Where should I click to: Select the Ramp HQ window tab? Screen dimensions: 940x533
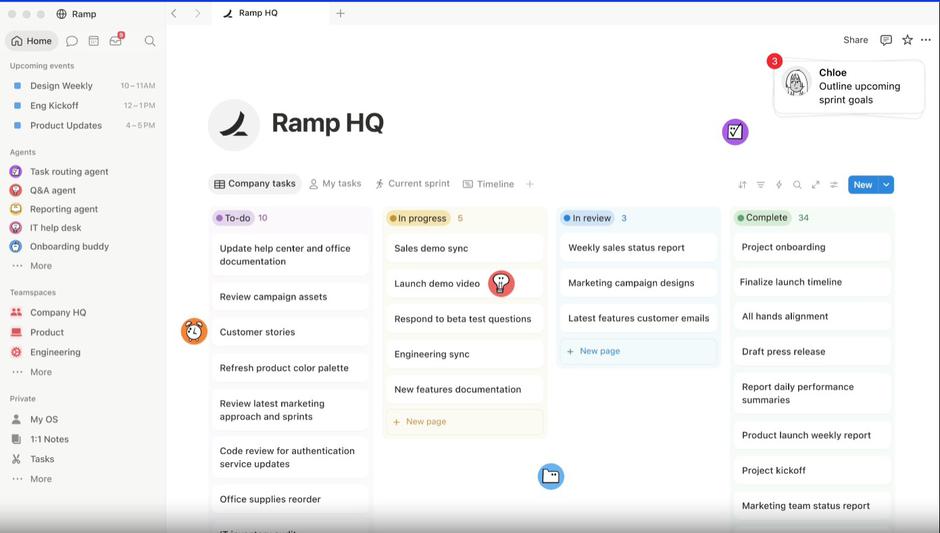(270, 13)
